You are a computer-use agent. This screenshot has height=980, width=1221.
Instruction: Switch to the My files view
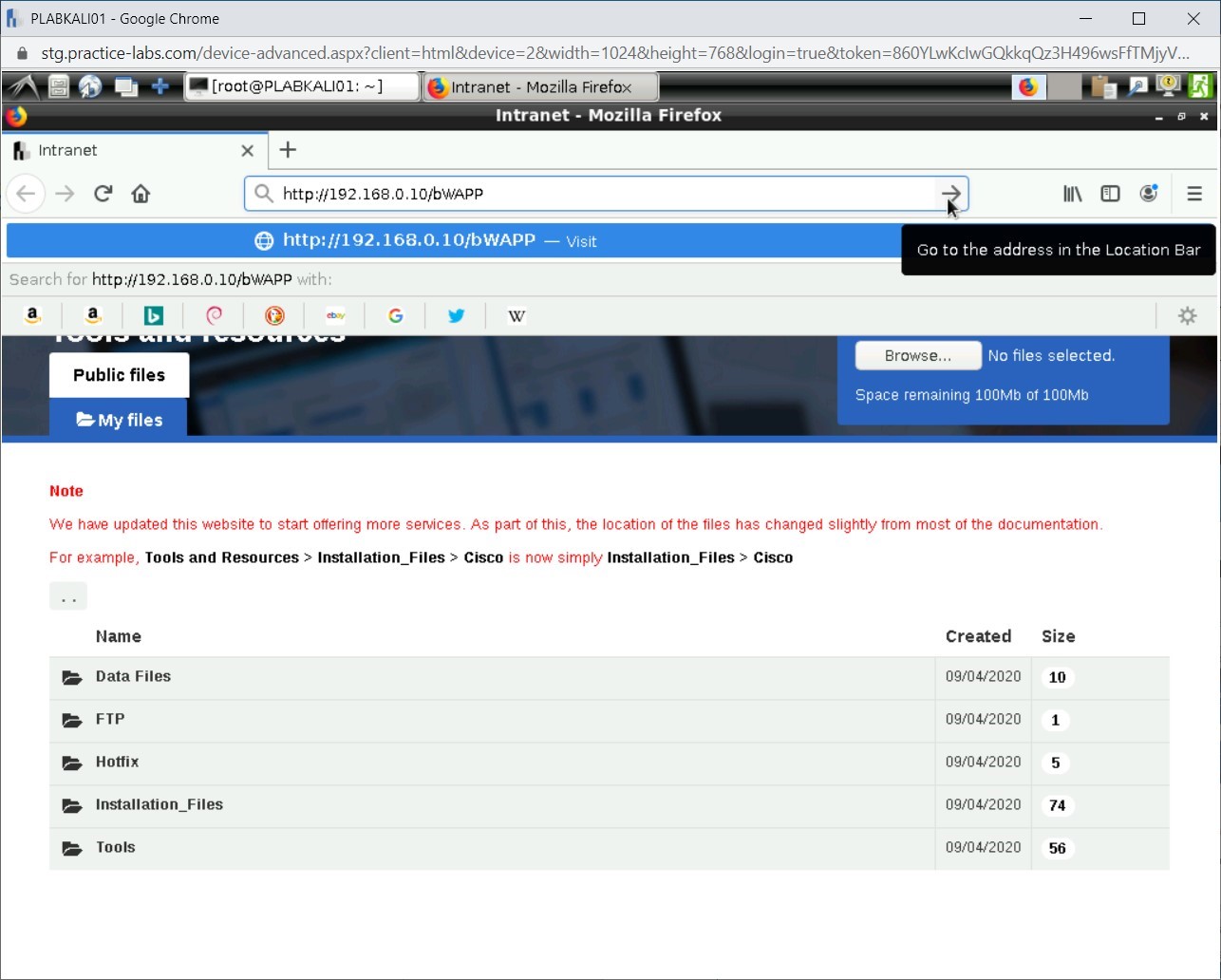pos(118,419)
